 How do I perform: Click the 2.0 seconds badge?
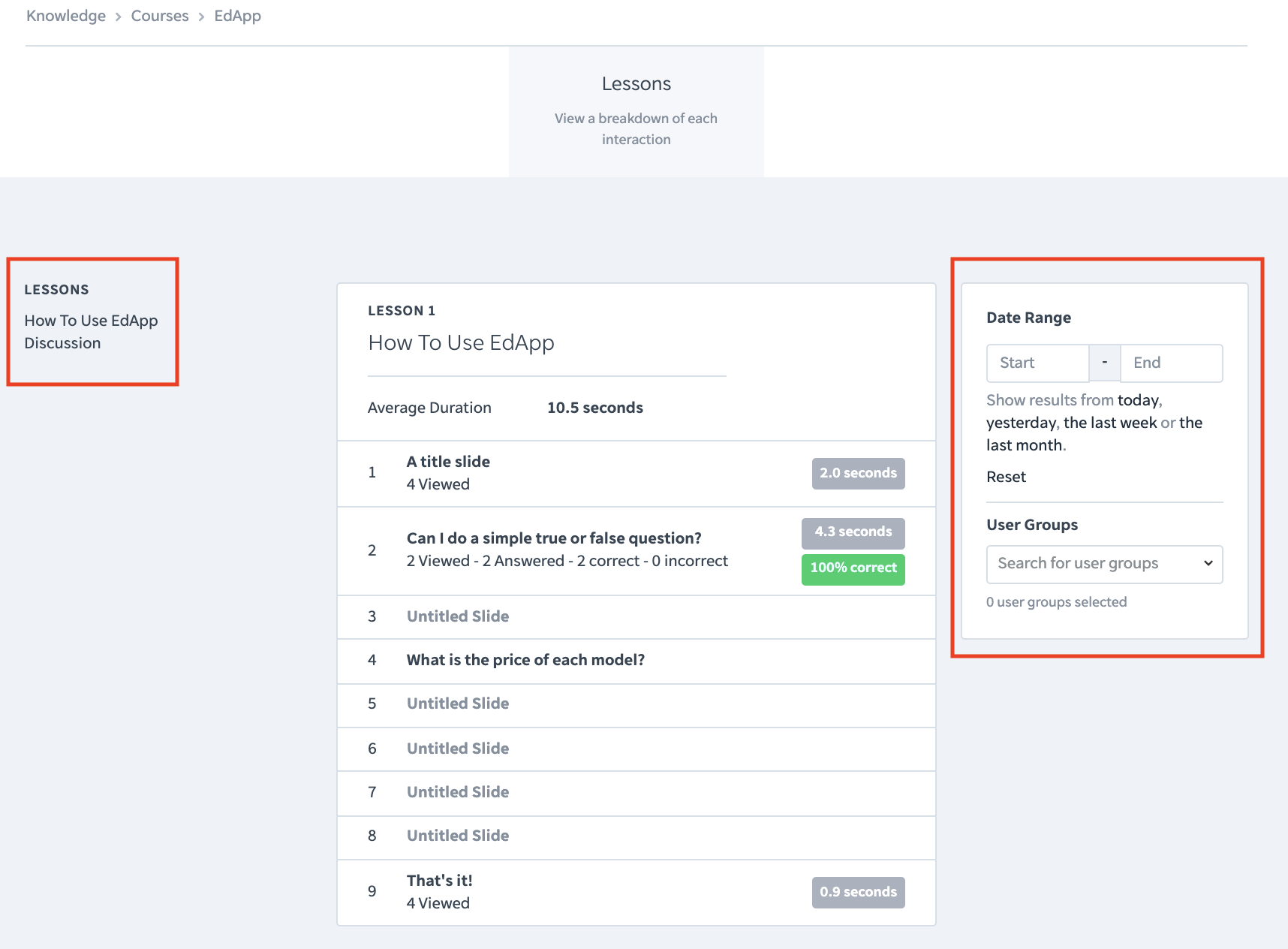coord(859,474)
